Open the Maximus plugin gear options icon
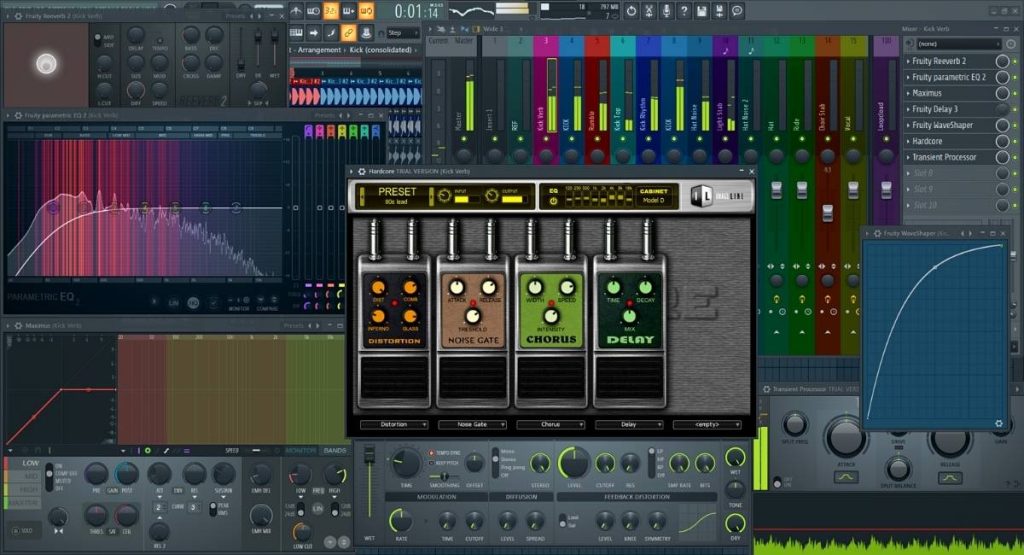 pyautogui.click(x=18, y=325)
